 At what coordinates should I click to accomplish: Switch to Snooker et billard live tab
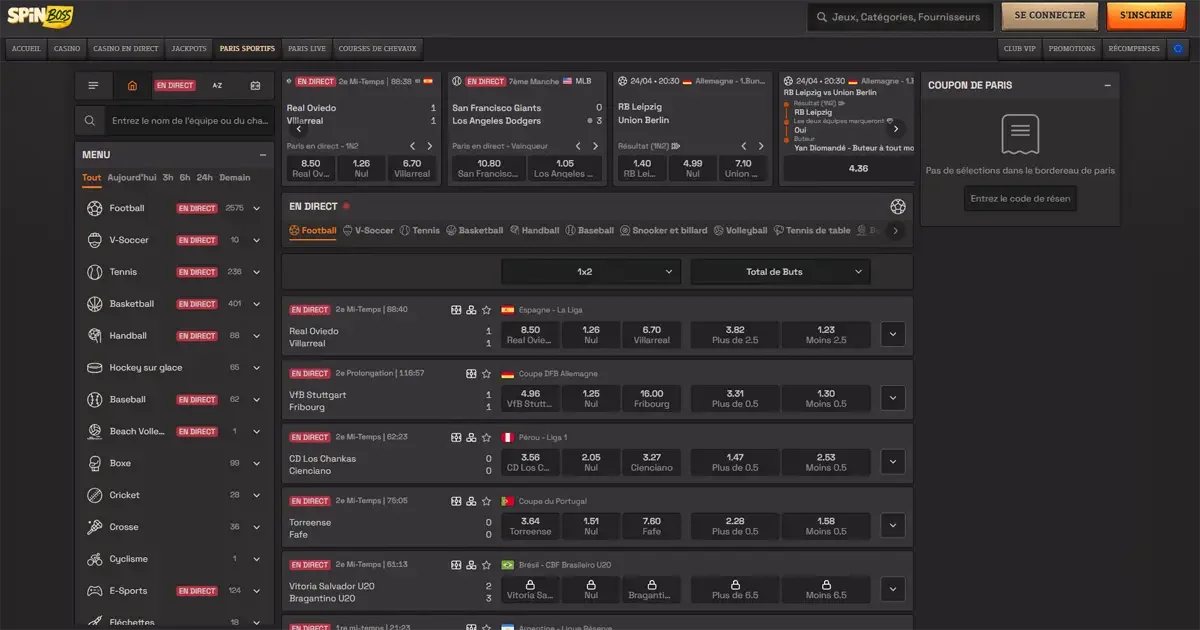click(x=663, y=230)
